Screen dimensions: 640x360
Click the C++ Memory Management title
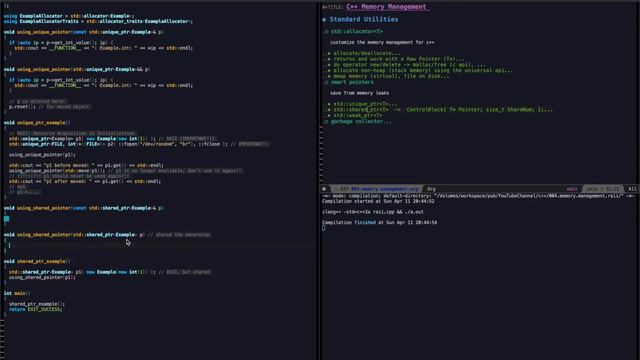386,7
